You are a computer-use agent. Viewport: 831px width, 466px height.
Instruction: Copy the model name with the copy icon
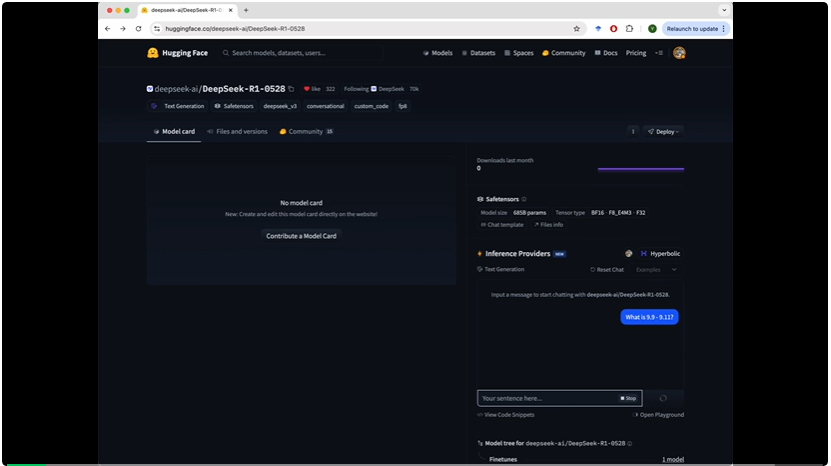pyautogui.click(x=291, y=89)
